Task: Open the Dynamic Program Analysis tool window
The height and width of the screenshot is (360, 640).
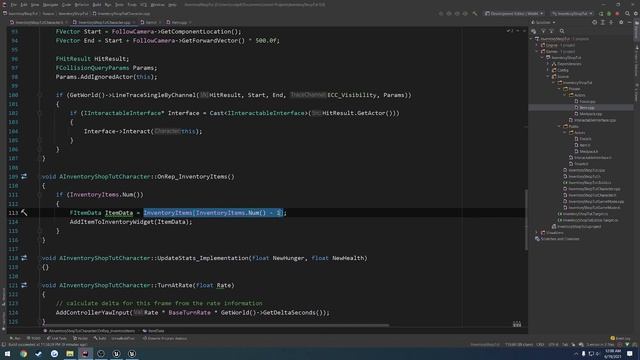Action: (164, 338)
